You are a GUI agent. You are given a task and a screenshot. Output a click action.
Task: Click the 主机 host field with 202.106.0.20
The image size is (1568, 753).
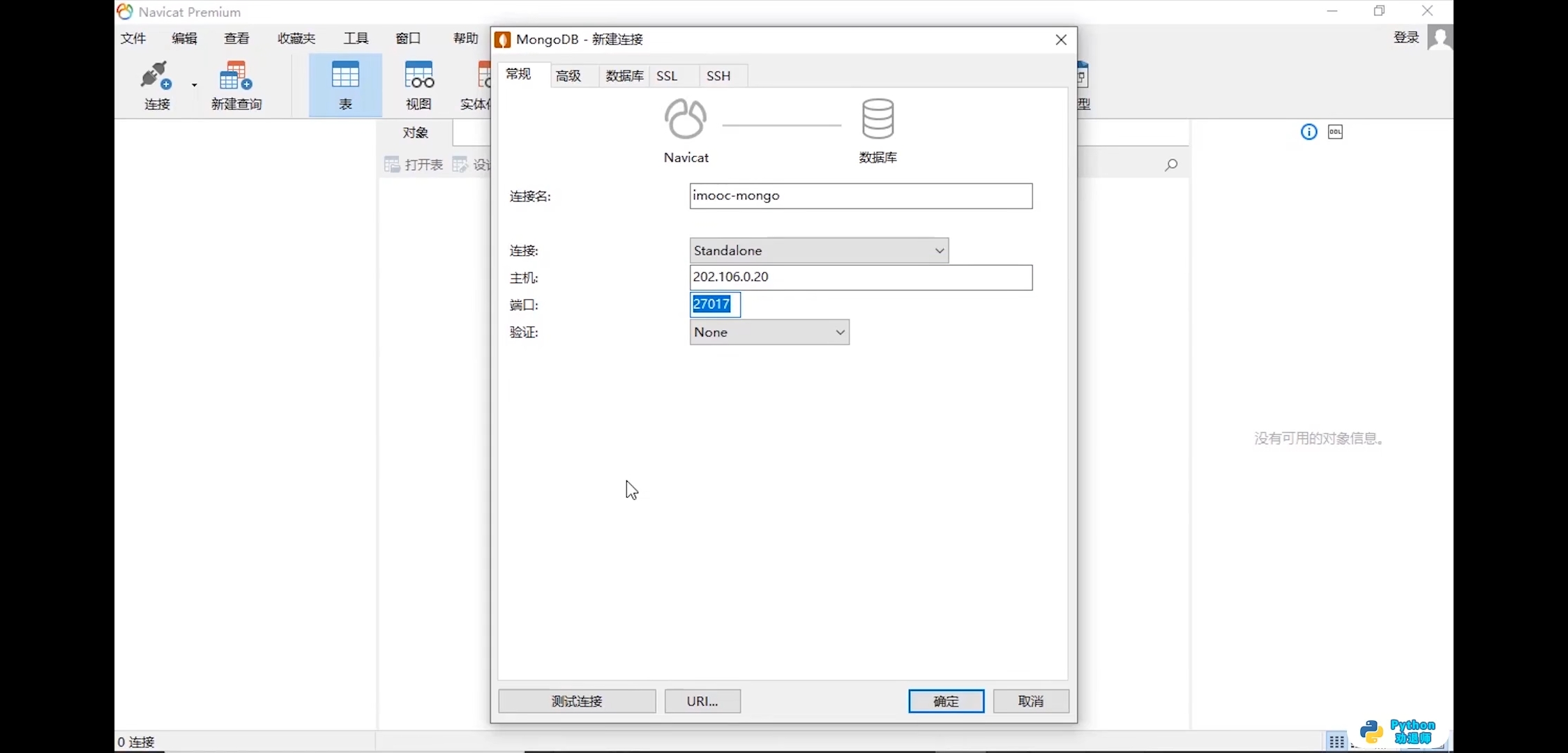click(x=861, y=277)
